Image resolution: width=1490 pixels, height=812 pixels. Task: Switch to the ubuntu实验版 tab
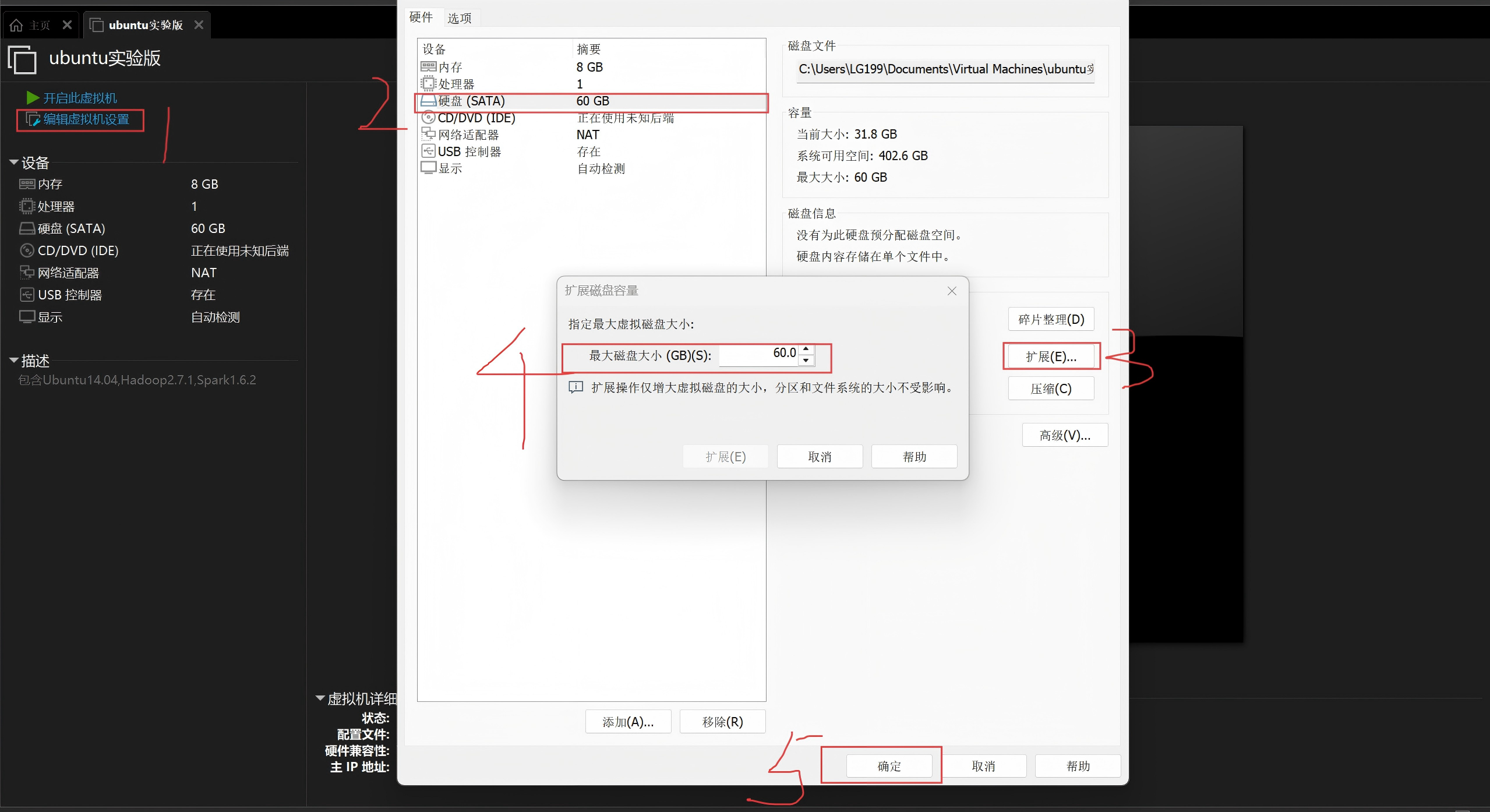(146, 25)
